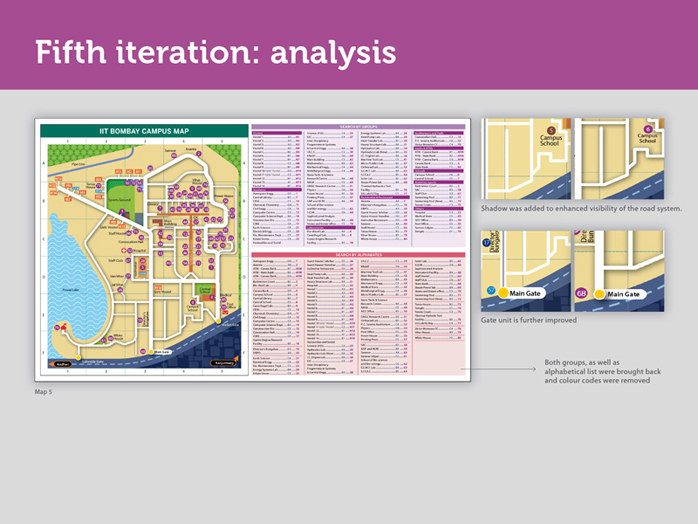The image size is (698, 524).
Task: Click the yellow dot beside marker 57 Main Gate
Action: coord(503,293)
